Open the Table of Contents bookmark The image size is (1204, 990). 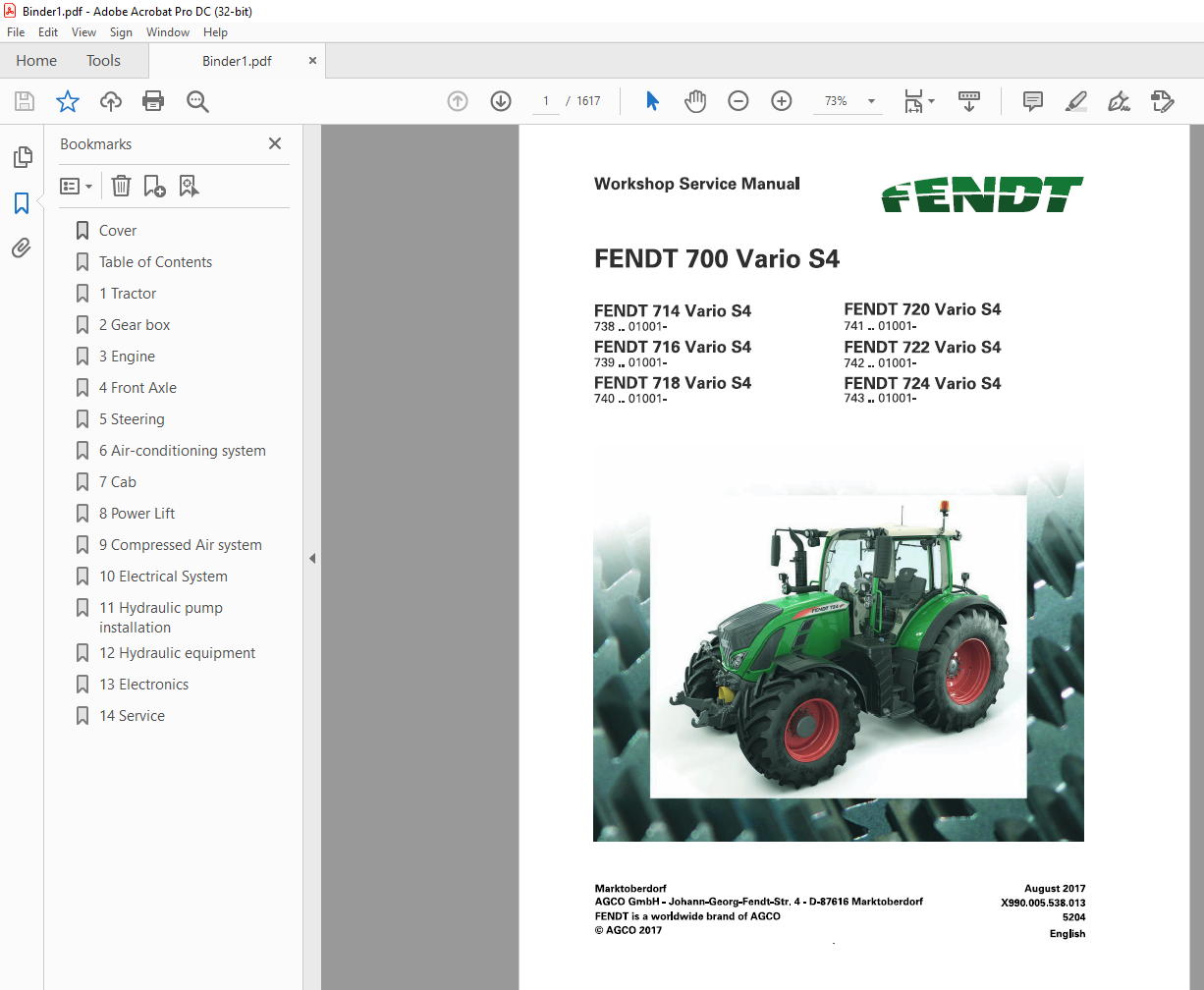pos(155,262)
